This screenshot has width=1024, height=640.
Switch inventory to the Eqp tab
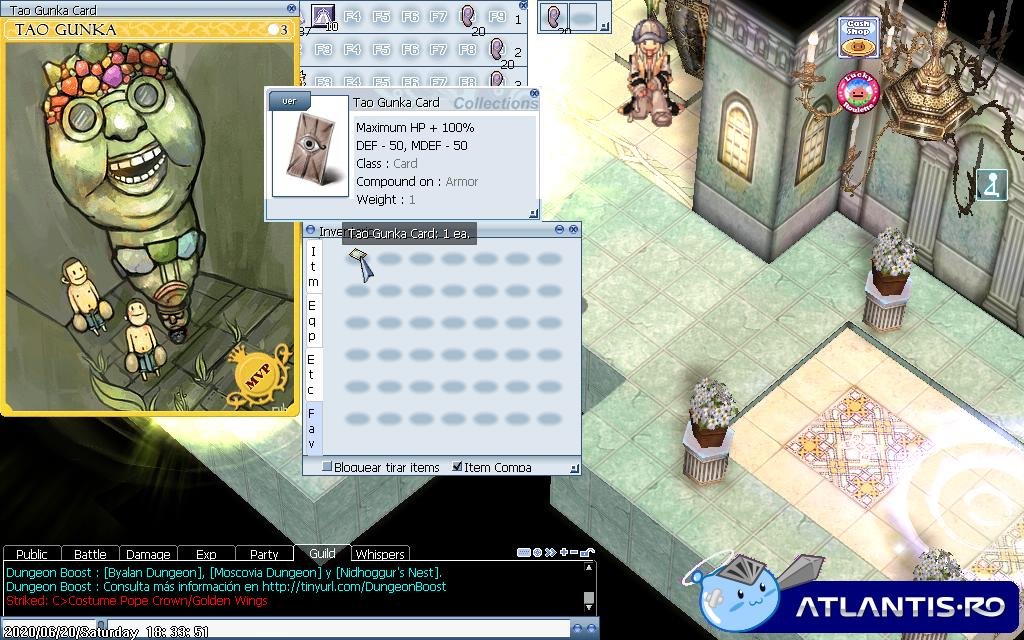pos(313,321)
